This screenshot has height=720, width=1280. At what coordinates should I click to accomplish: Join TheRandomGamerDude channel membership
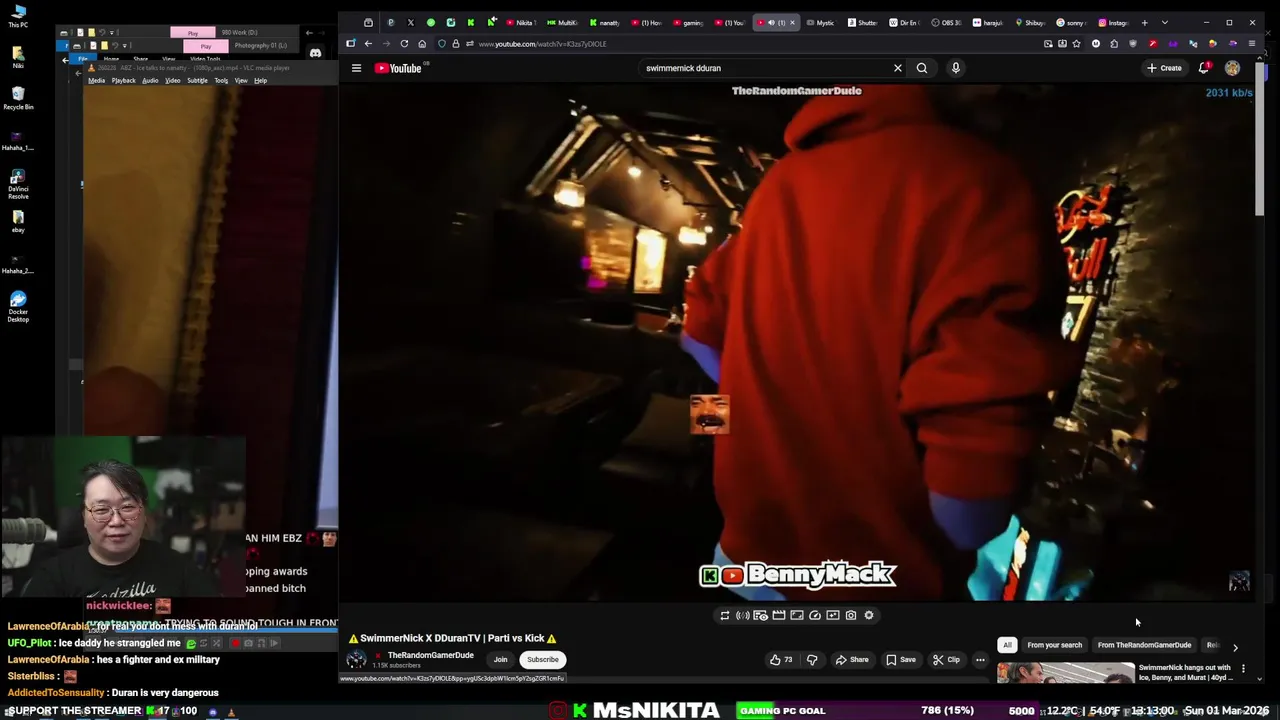point(500,659)
